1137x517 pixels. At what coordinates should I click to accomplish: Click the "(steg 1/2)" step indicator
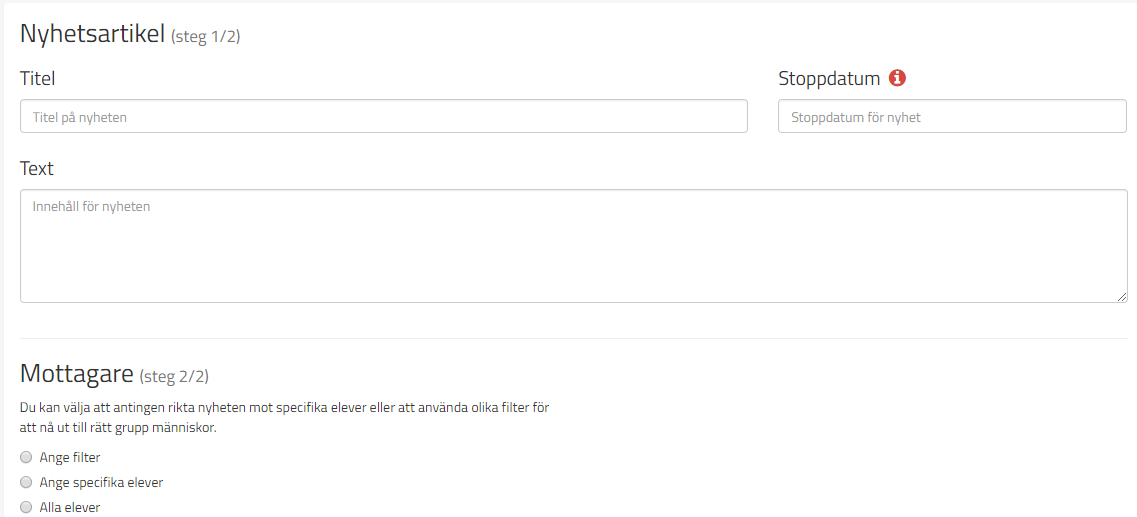206,37
